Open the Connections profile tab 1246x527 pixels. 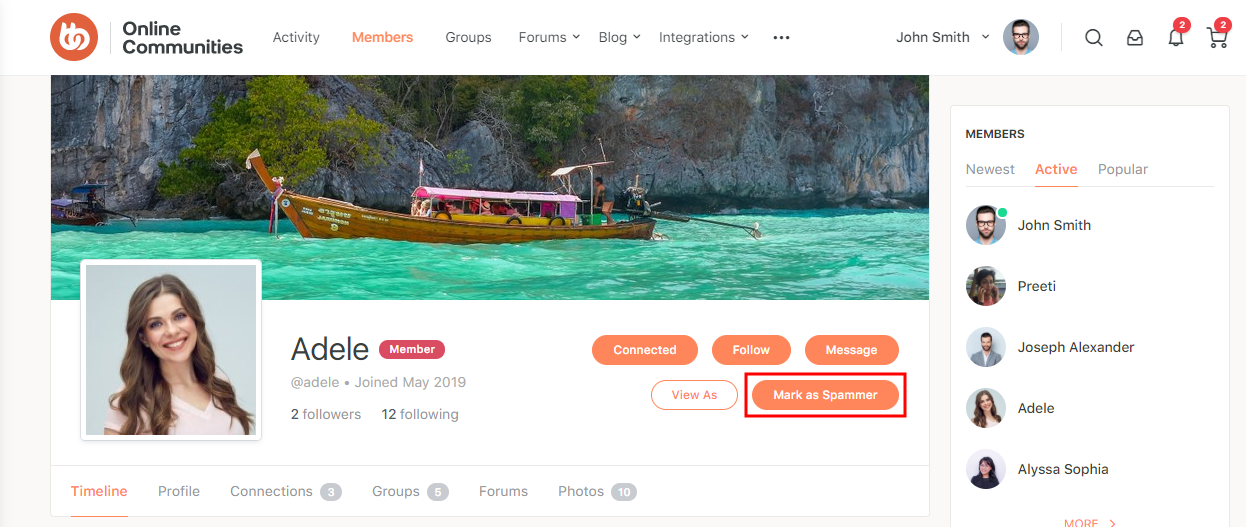285,491
